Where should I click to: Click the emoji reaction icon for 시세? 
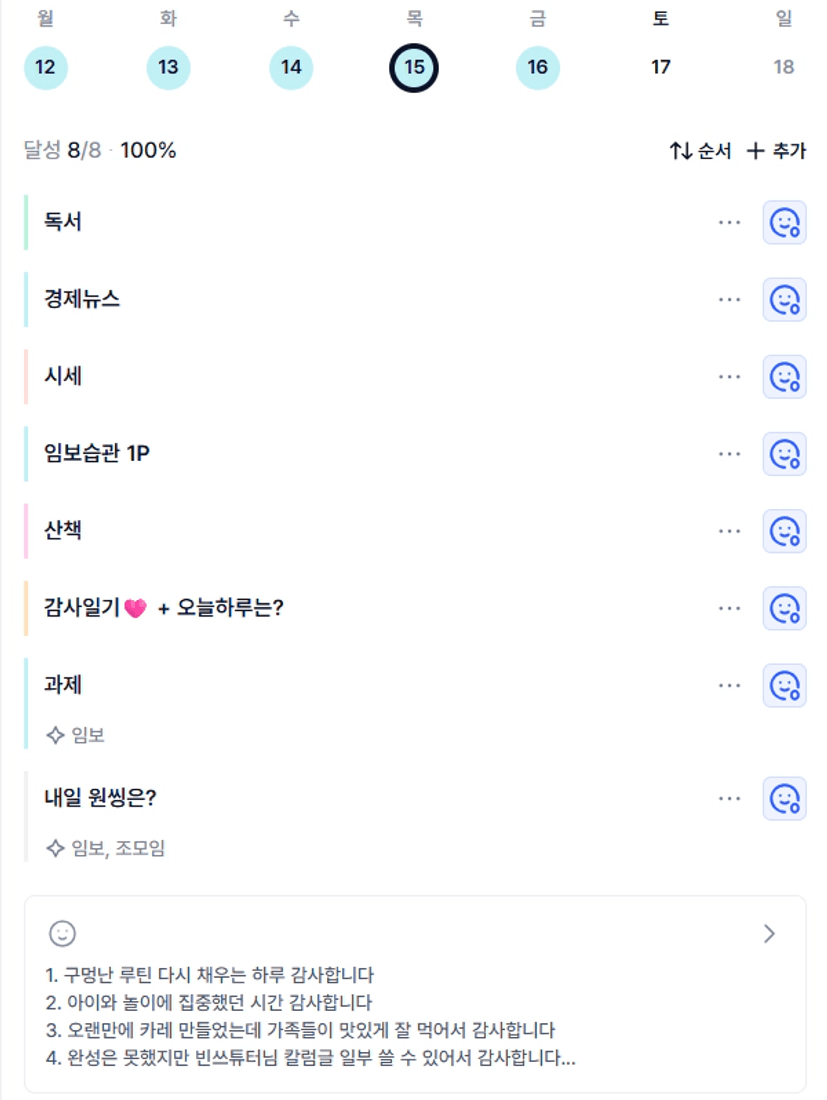tap(784, 377)
